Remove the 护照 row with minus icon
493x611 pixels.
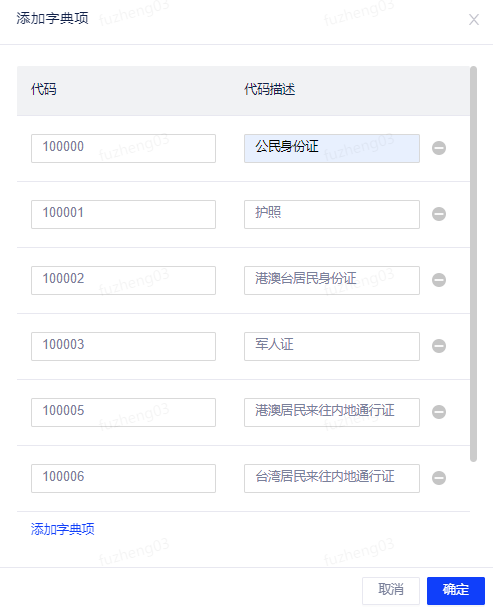coord(439,214)
